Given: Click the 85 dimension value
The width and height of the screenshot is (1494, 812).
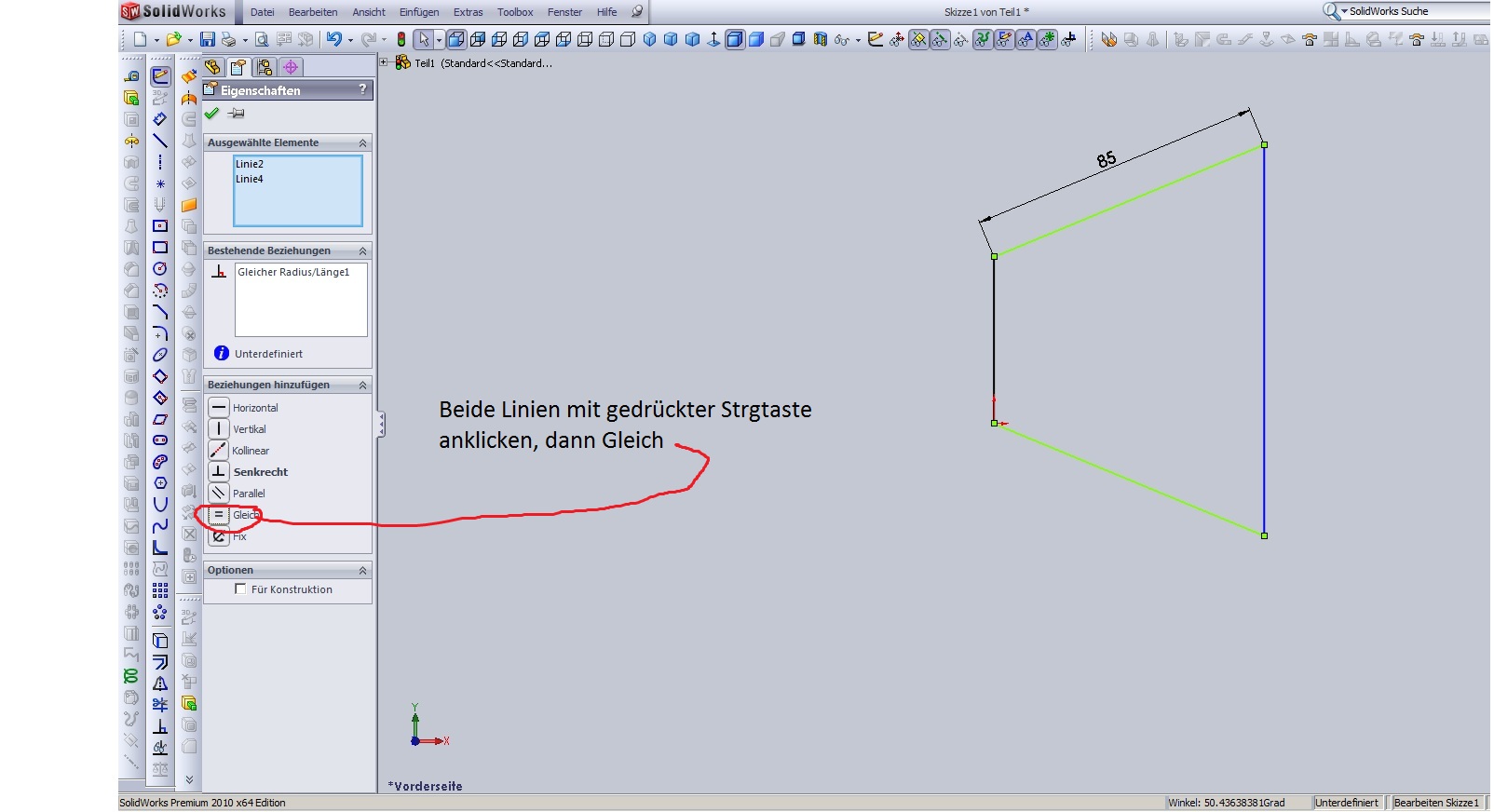Looking at the screenshot, I should 1107,159.
